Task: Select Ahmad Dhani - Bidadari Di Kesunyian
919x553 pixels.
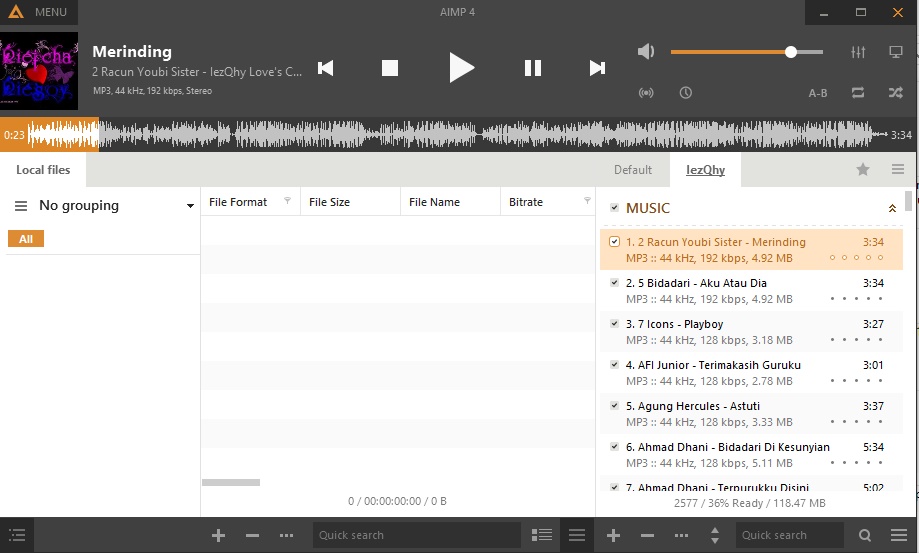Action: click(x=751, y=455)
